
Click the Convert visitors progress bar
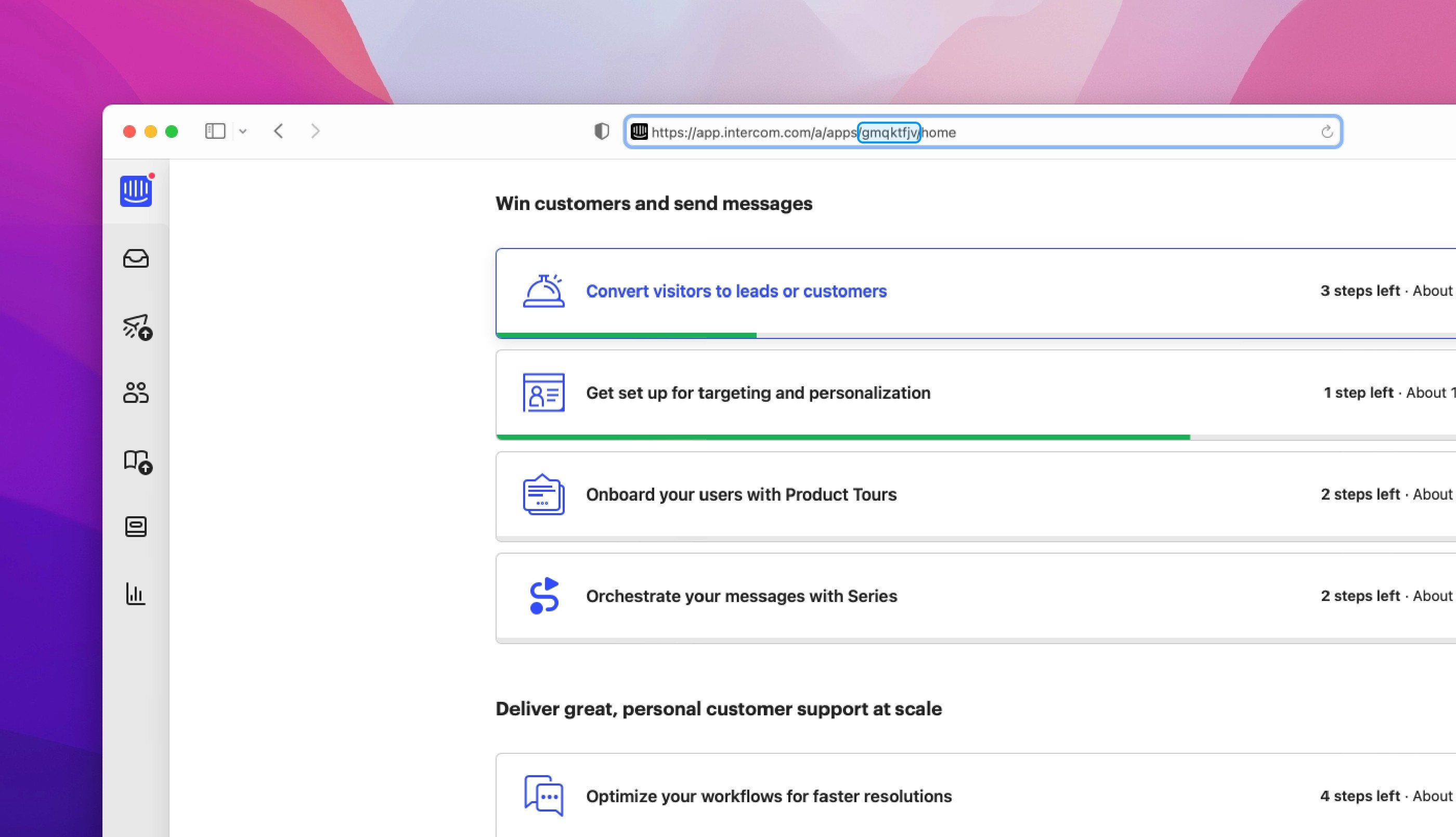coord(976,335)
